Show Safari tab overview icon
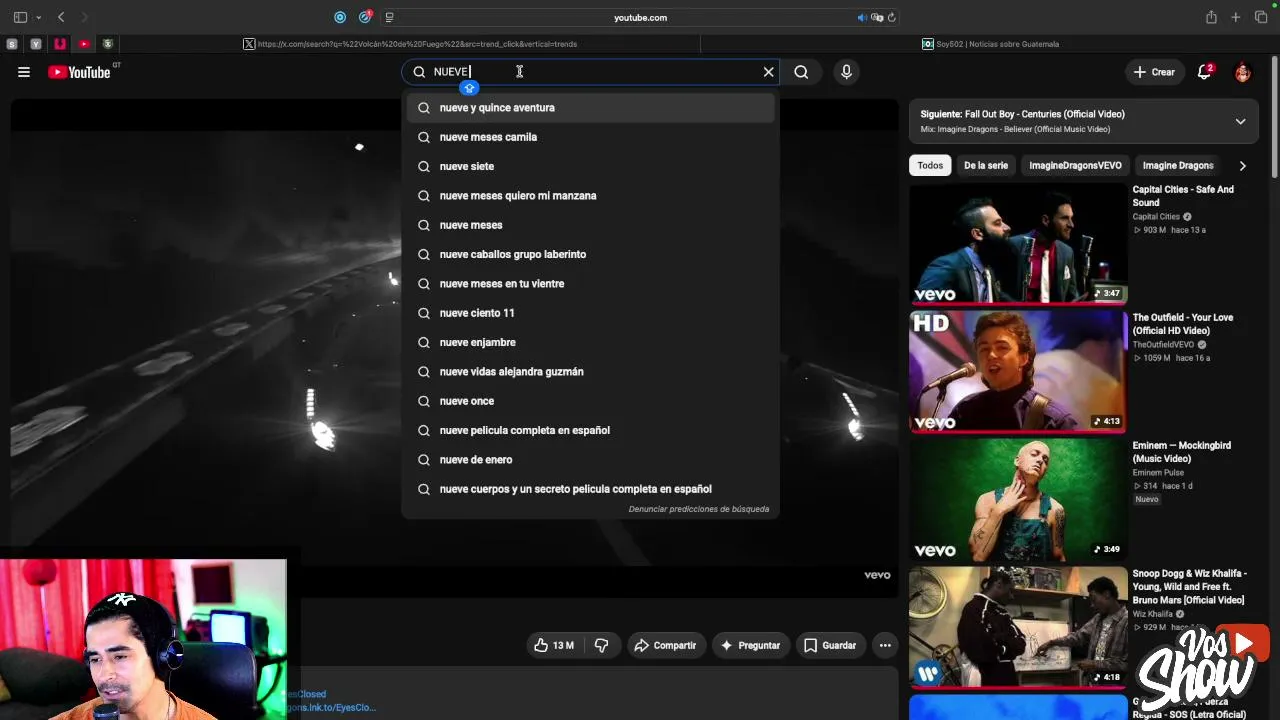This screenshot has height=720, width=1280. click(x=1261, y=17)
